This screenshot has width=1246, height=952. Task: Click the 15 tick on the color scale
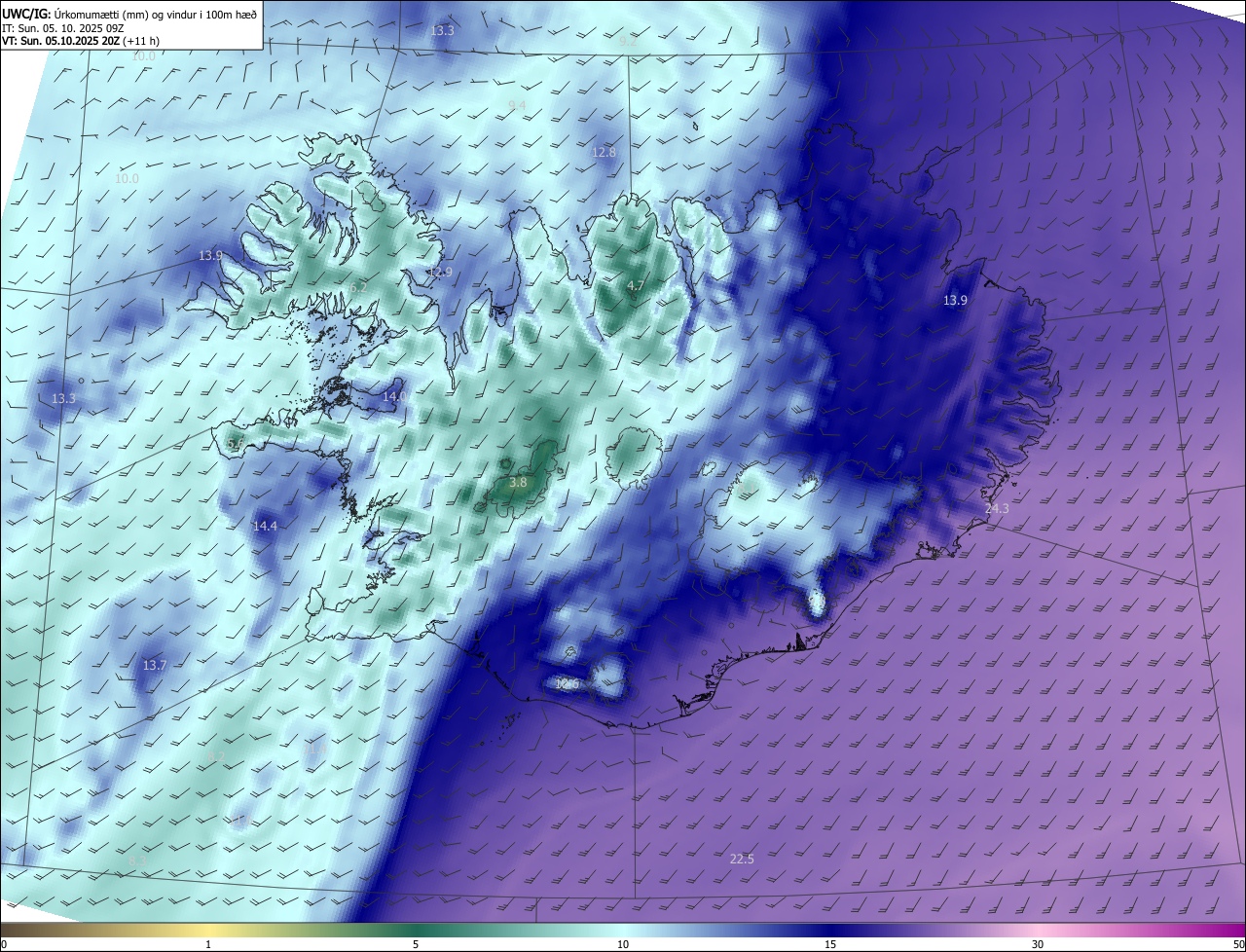pyautogui.click(x=830, y=944)
